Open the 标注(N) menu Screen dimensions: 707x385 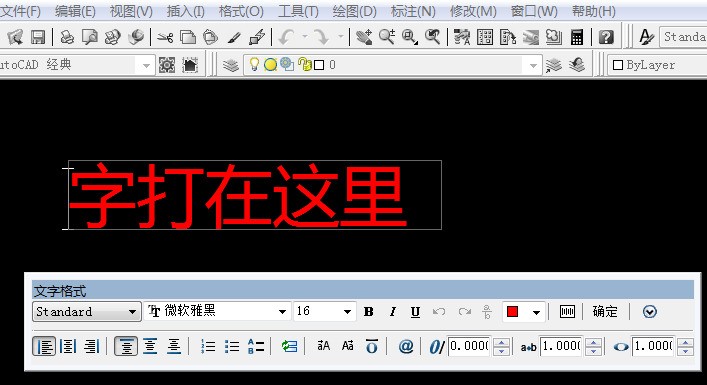pyautogui.click(x=413, y=11)
